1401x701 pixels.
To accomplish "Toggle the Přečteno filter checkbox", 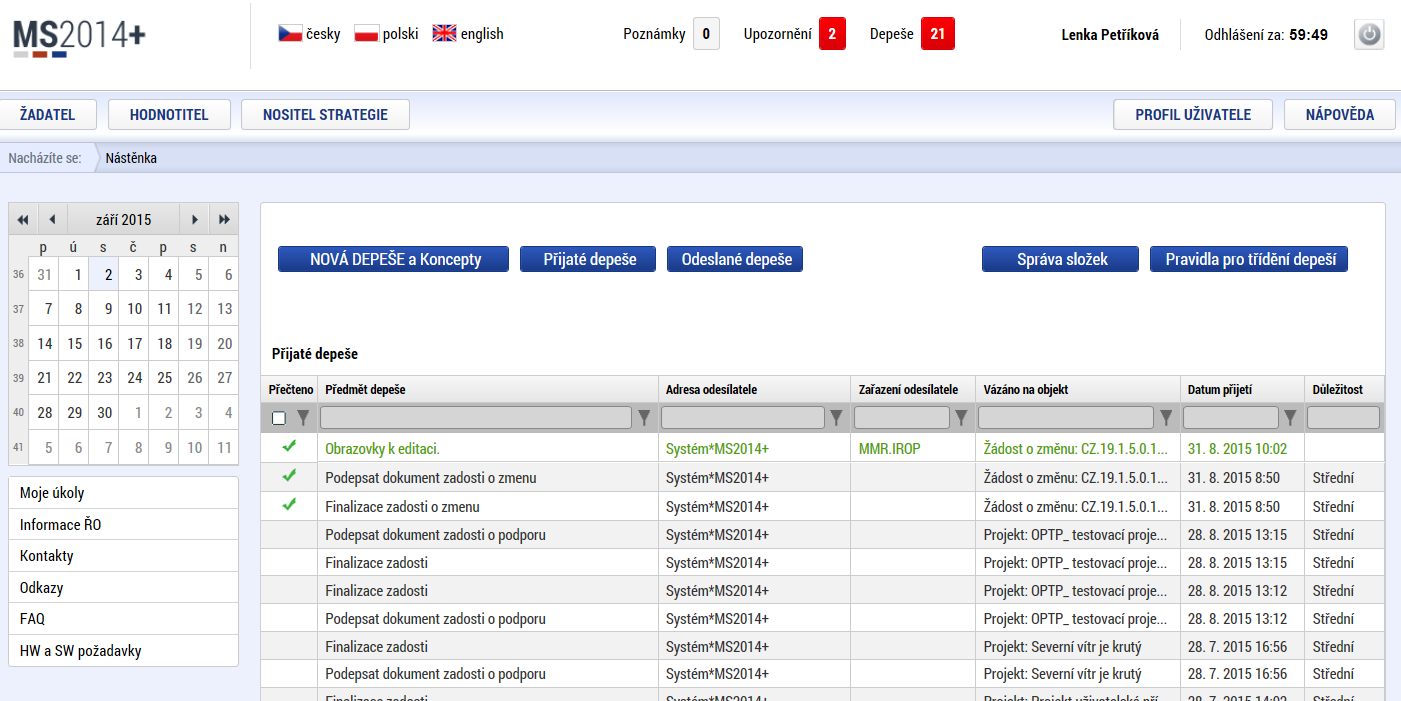I will 279,418.
